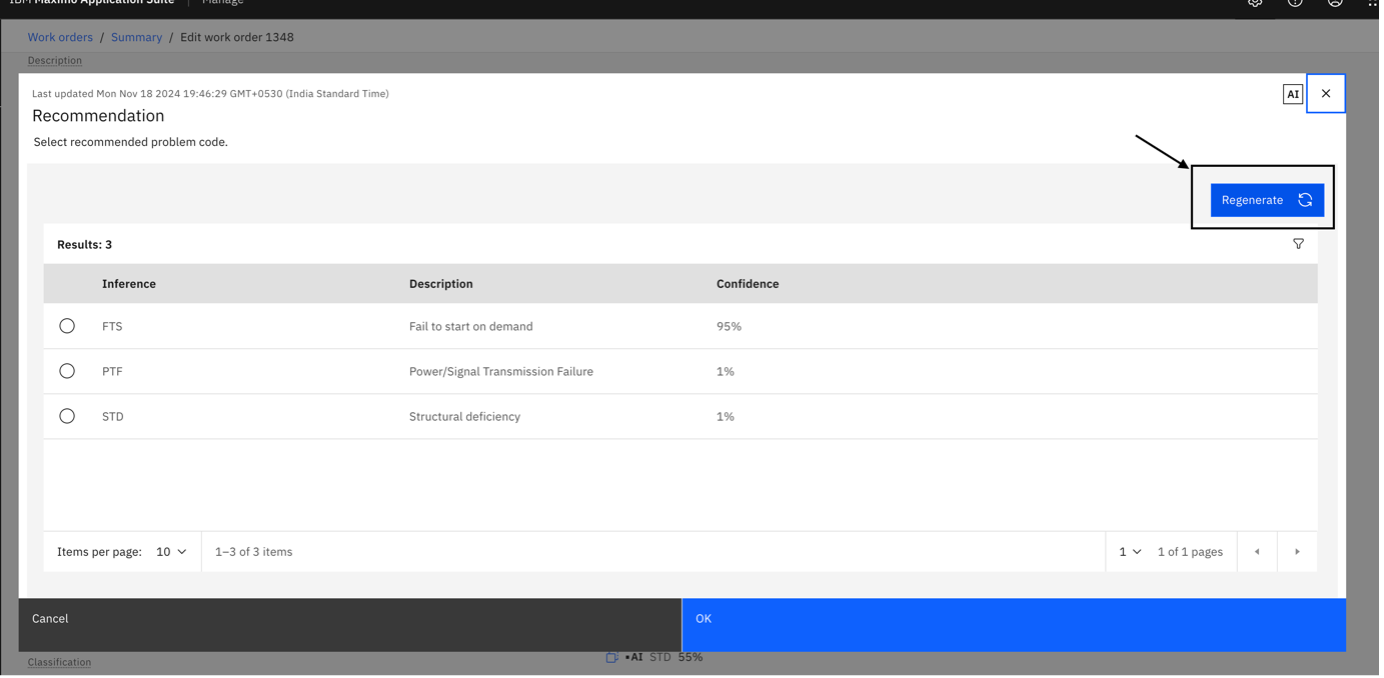Expand the Classification section
Viewport: 1384px width, 678px height.
tap(59, 662)
